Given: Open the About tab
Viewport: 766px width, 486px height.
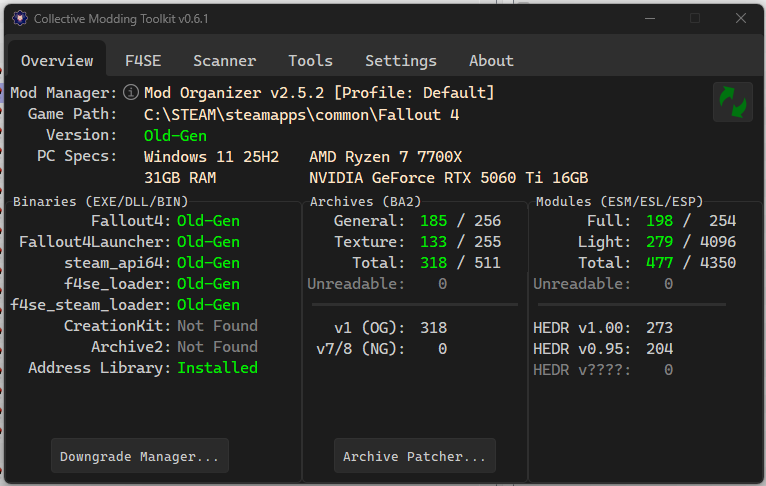Looking at the screenshot, I should 491,61.
